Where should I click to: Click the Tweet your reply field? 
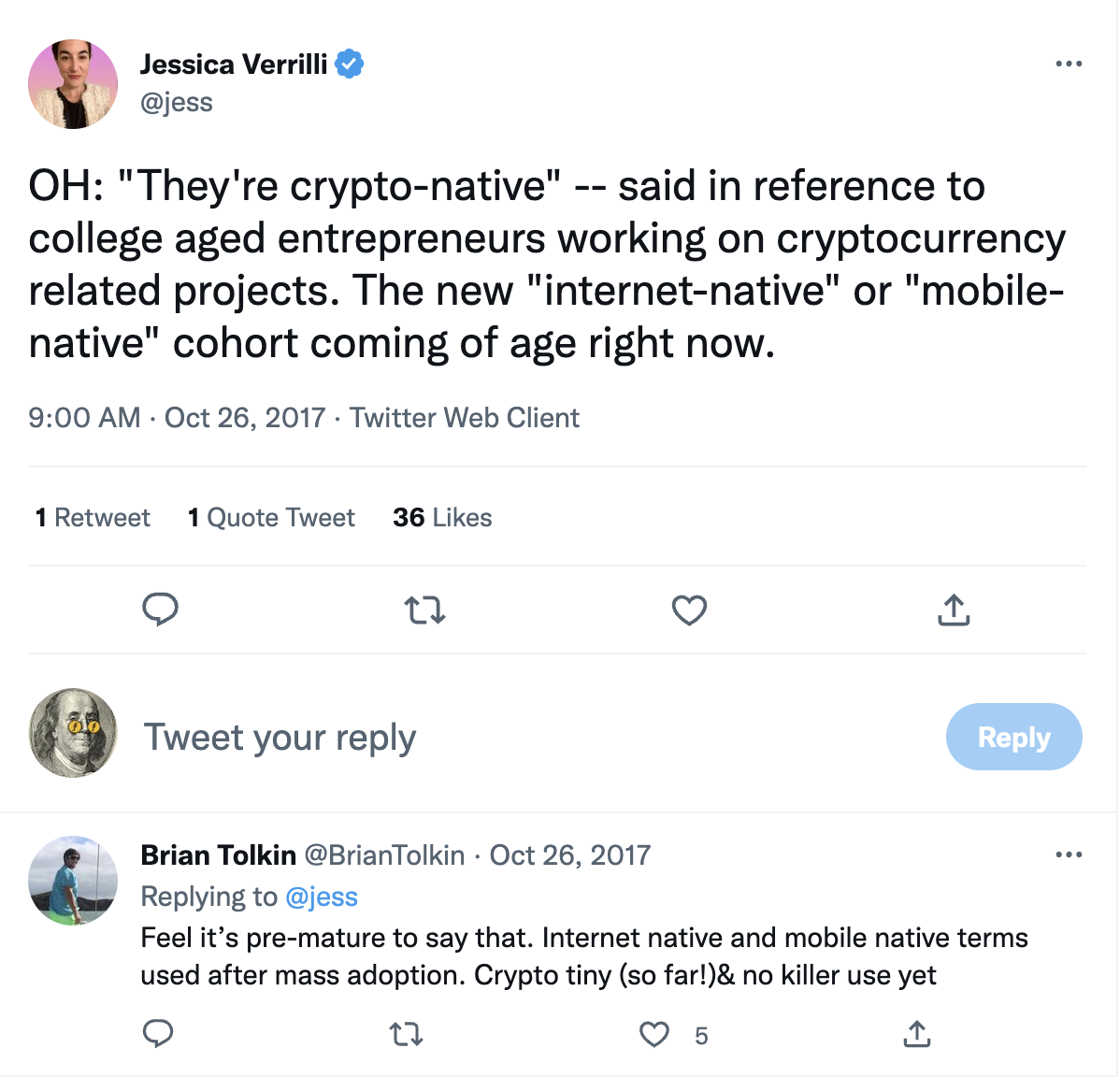pyautogui.click(x=280, y=737)
